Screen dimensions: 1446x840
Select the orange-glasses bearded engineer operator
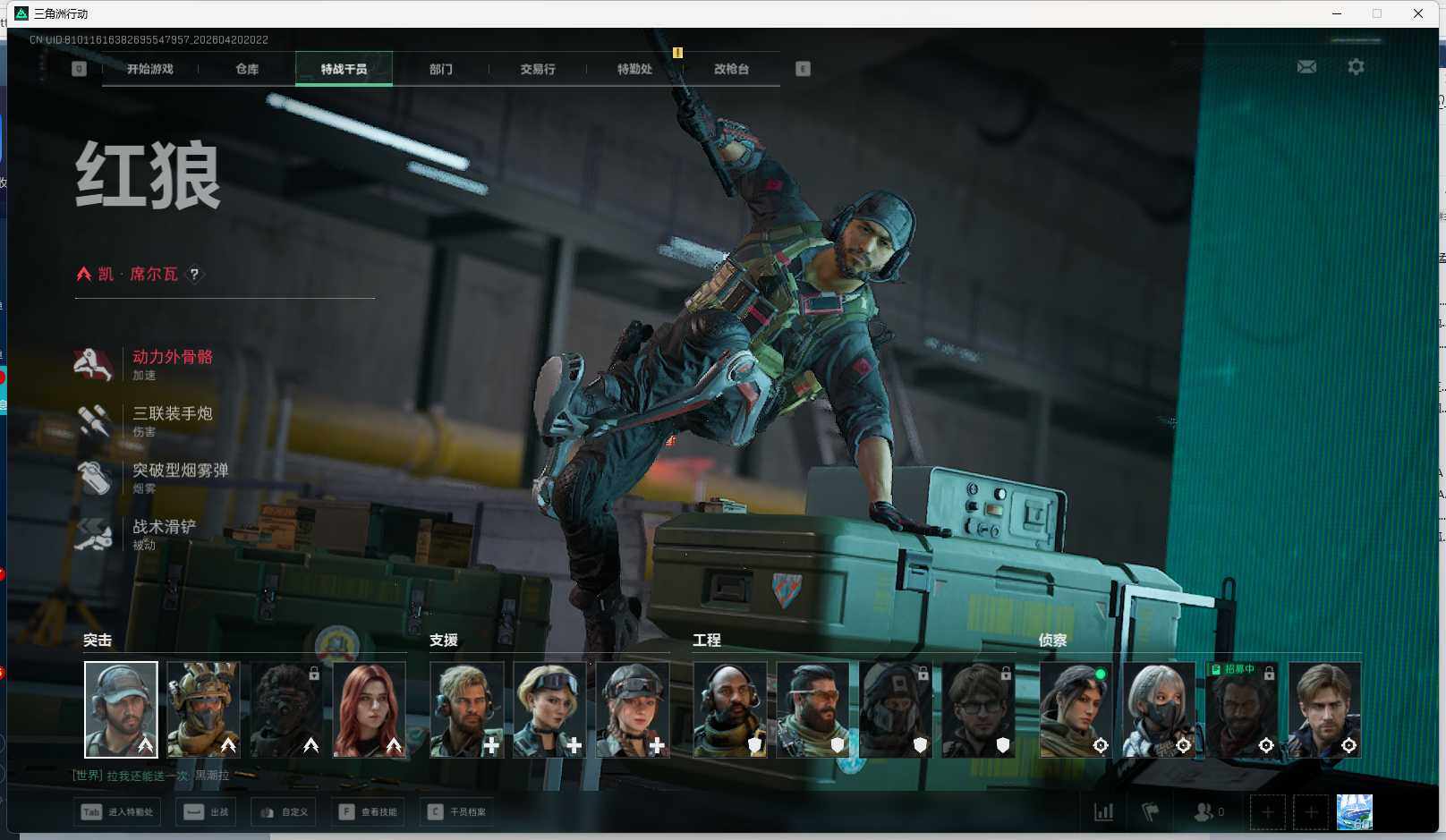click(812, 709)
